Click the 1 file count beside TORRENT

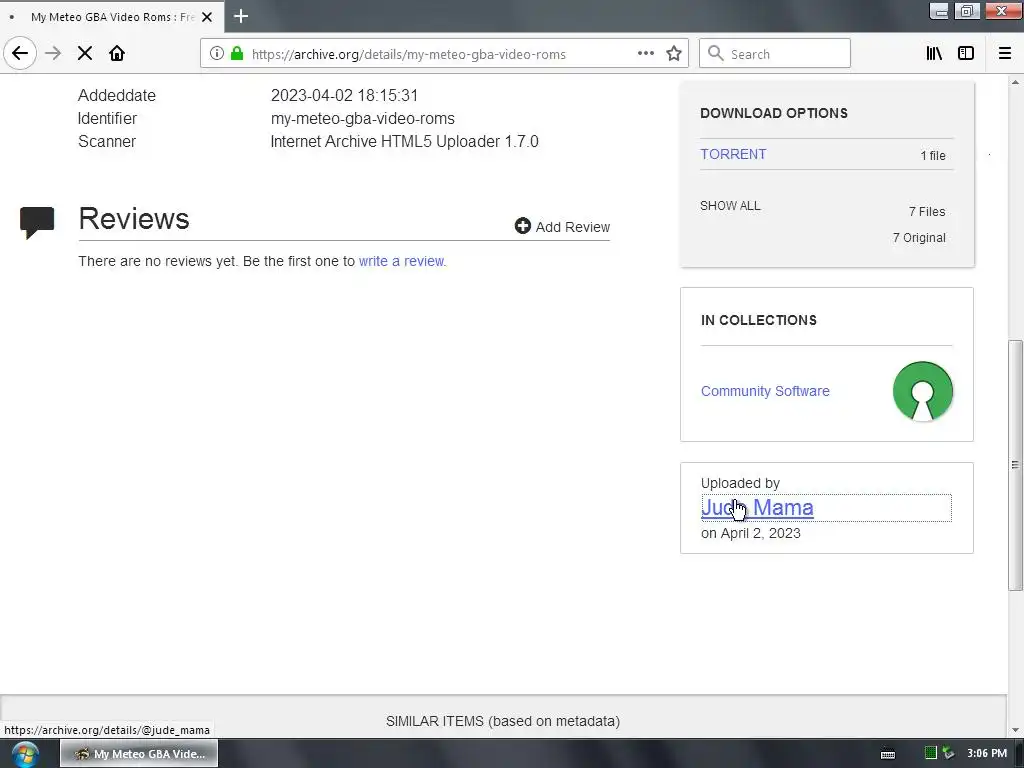(933, 155)
